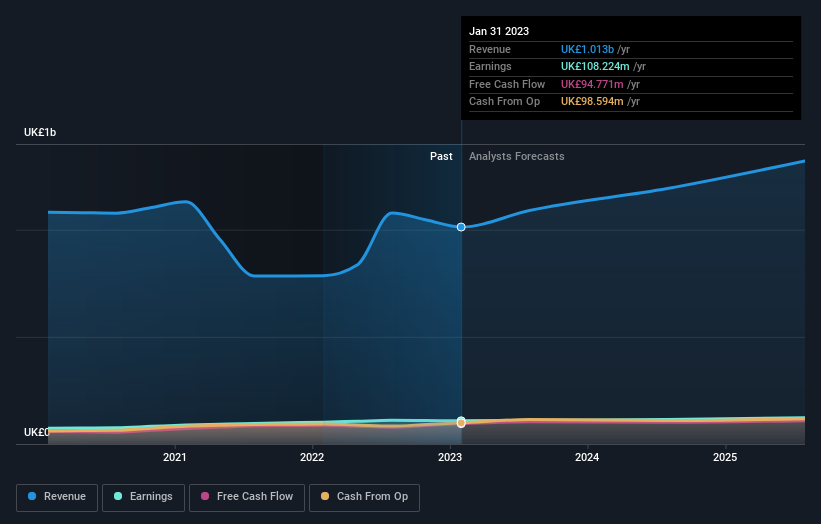The width and height of the screenshot is (821, 524).
Task: Toggle the Free Cash Flow legend button
Action: point(247,497)
